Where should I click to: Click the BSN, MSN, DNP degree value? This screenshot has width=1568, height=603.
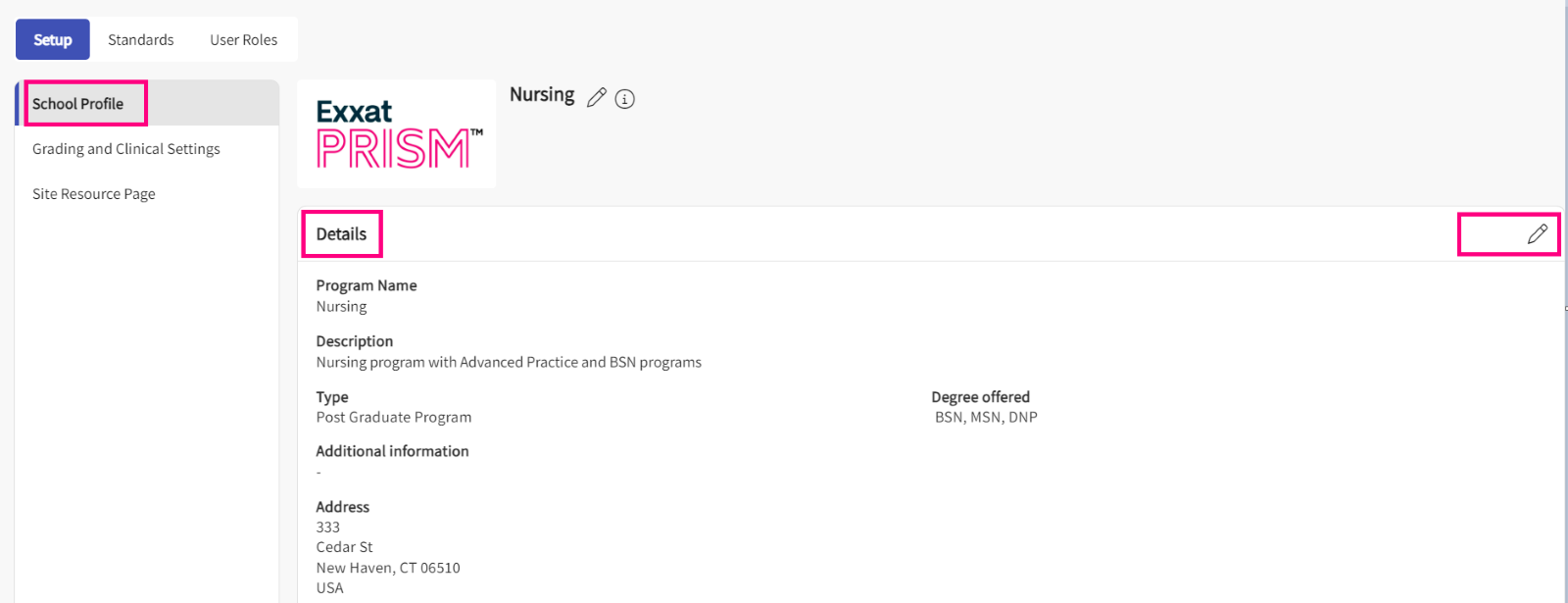(x=986, y=418)
